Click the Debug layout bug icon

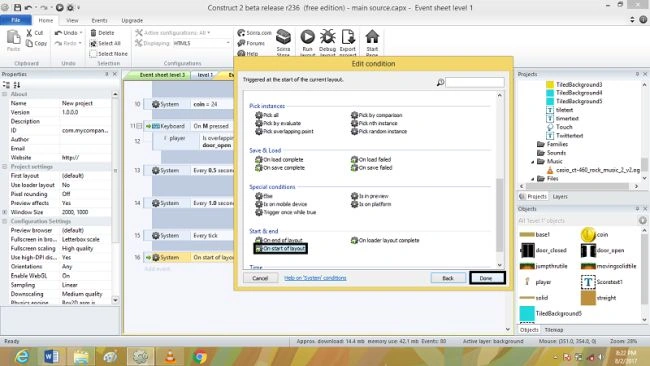[x=327, y=37]
